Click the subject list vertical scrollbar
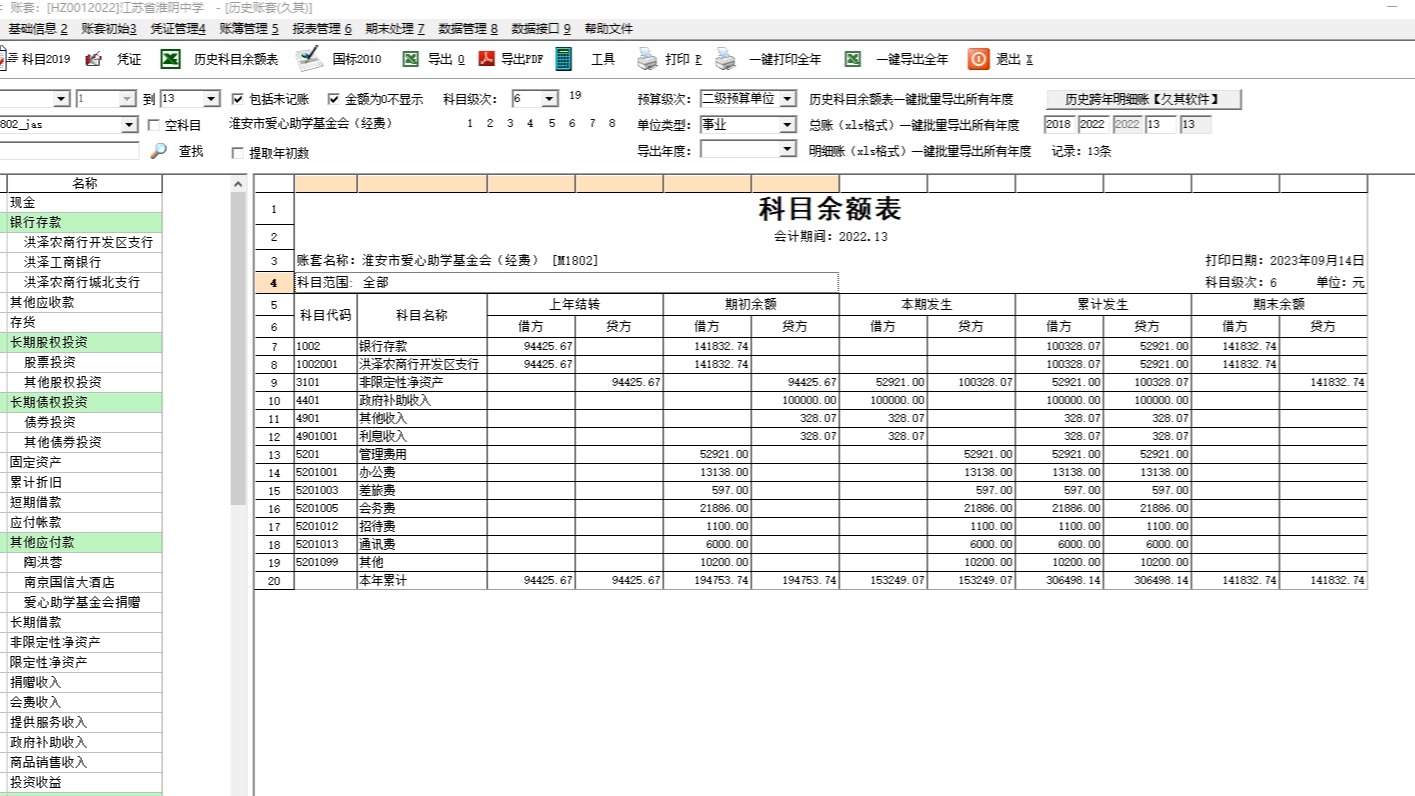This screenshot has height=796, width=1415. pyautogui.click(x=237, y=348)
